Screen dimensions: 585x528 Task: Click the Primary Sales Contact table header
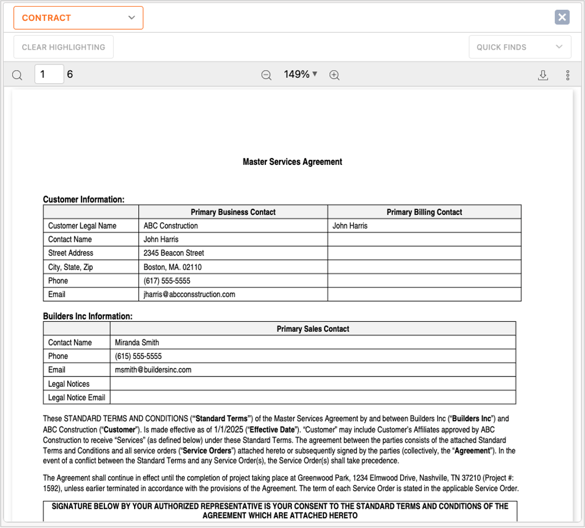[313, 329]
